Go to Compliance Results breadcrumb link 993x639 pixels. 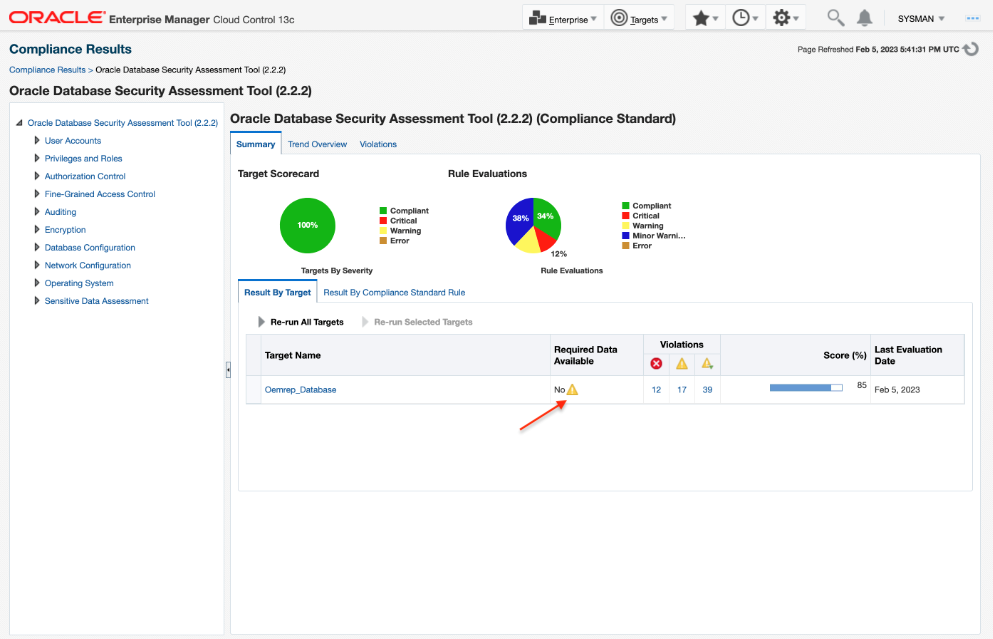coord(47,70)
